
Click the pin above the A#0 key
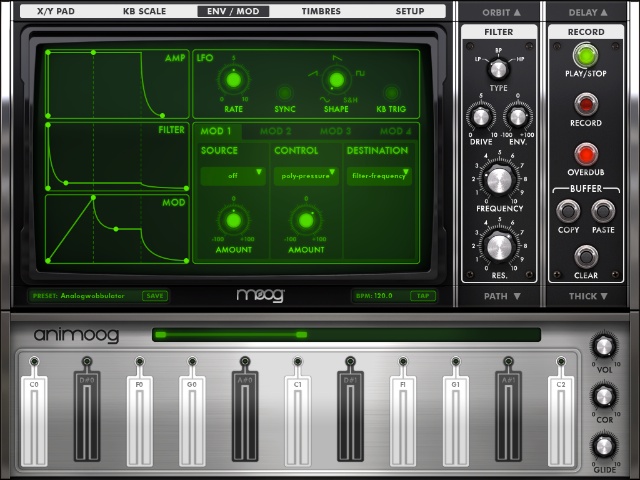pyautogui.click(x=245, y=361)
